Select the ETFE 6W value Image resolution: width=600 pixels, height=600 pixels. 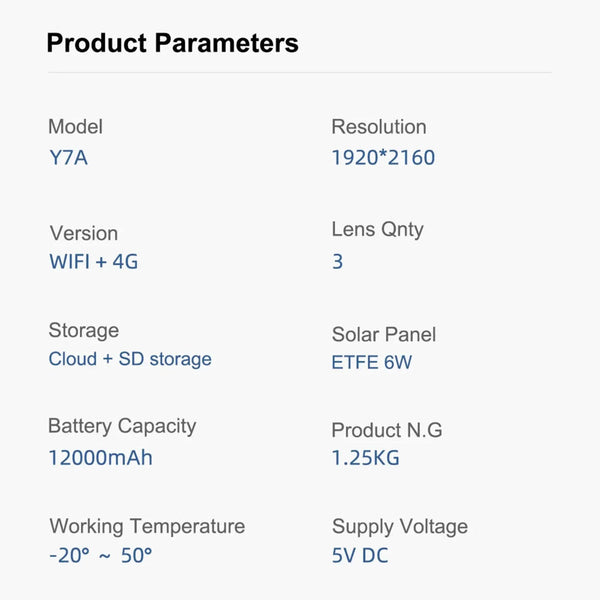click(371, 363)
